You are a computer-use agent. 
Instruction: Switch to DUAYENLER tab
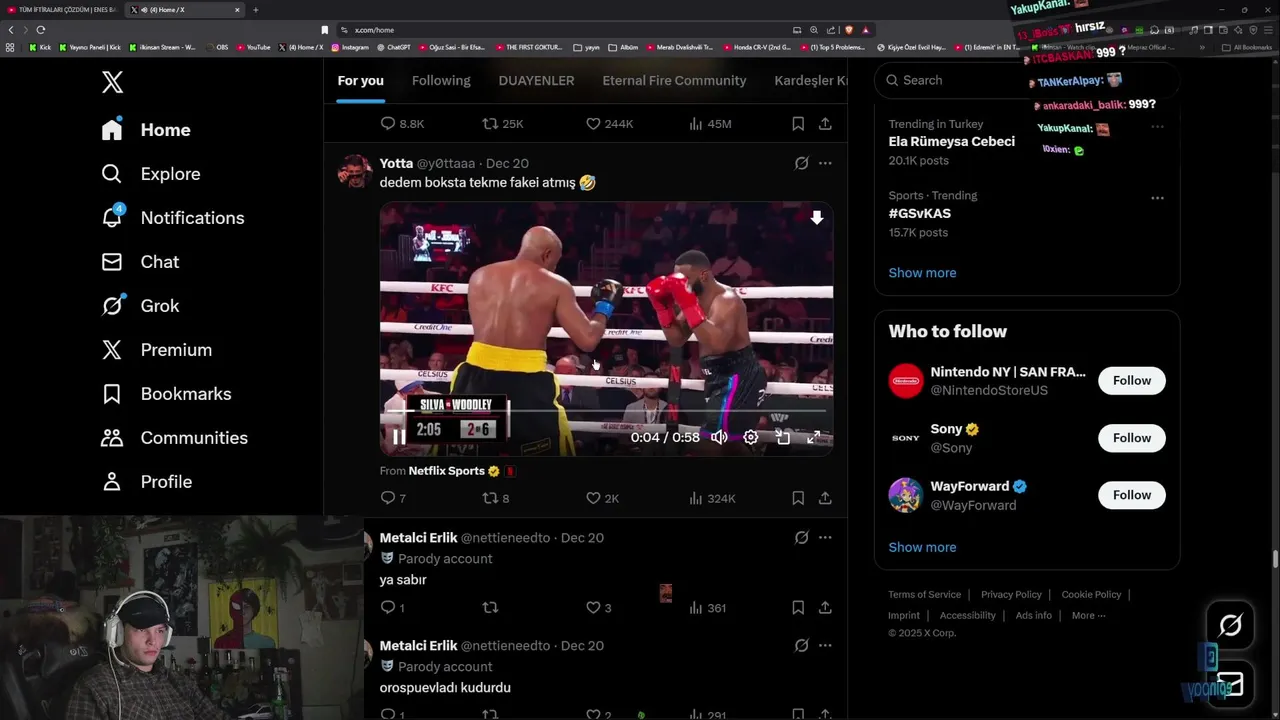[x=536, y=80]
